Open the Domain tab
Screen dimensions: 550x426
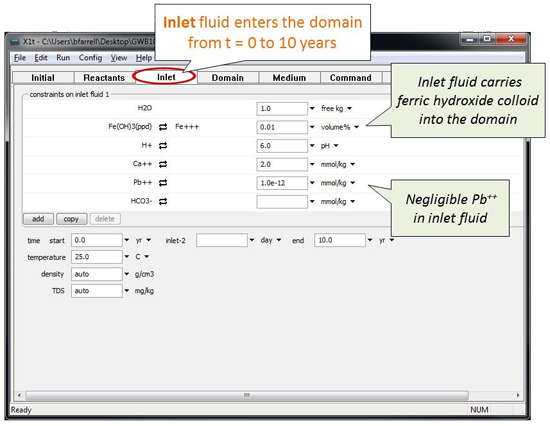228,78
